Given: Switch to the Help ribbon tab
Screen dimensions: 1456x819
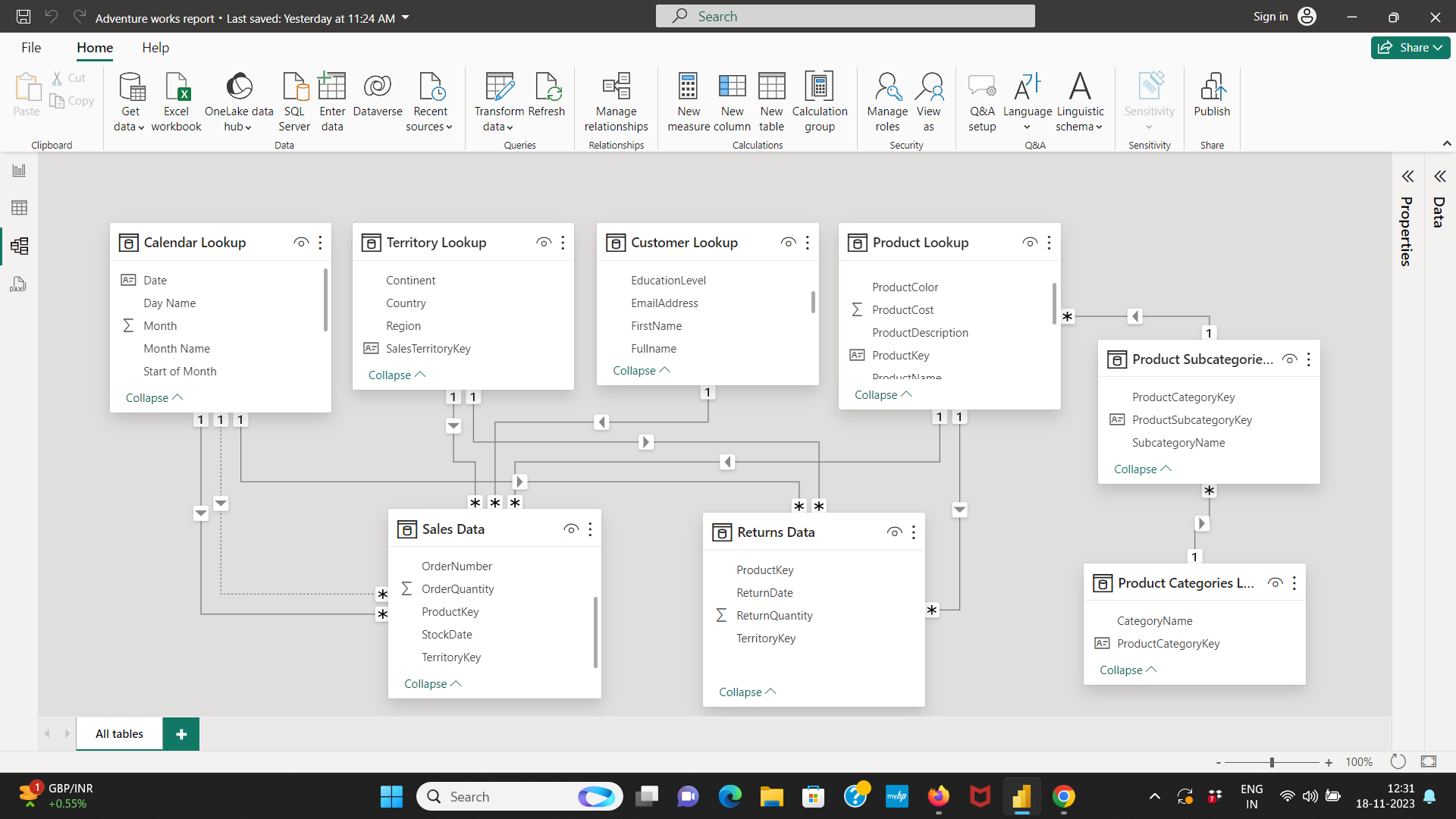Looking at the screenshot, I should pos(155,47).
